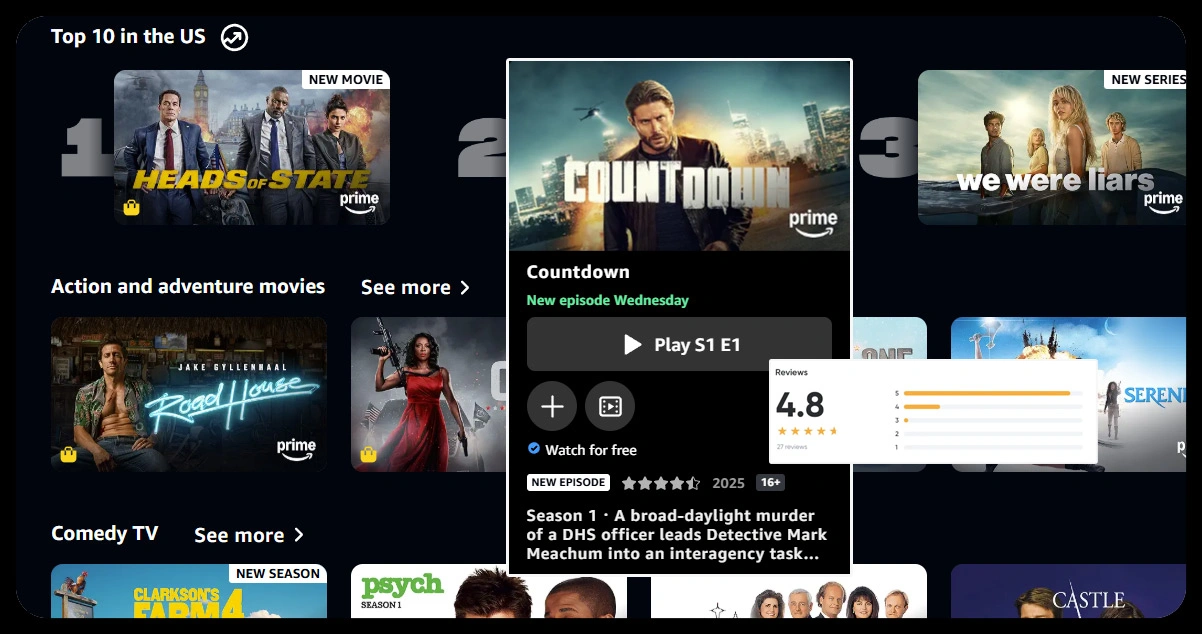Screen dimensions: 1202x634
Task: Open Clarkson's Farm 4 thumbnail
Action: tap(189, 591)
